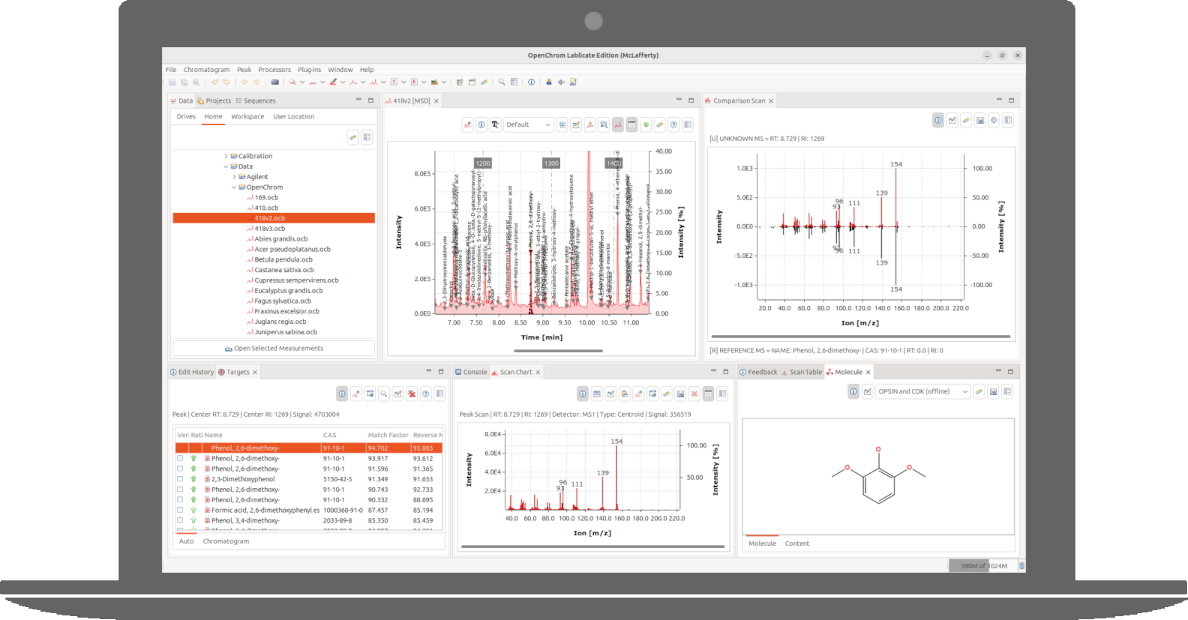Click the search icon in Targets toolbar
This screenshot has width=1188, height=620.
tap(383, 394)
